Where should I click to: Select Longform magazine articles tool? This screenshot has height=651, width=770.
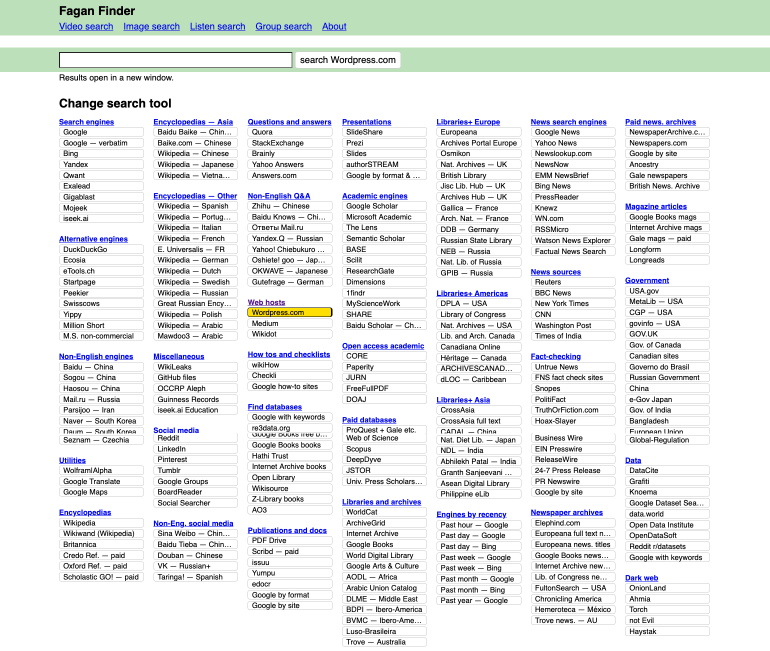(x=667, y=249)
